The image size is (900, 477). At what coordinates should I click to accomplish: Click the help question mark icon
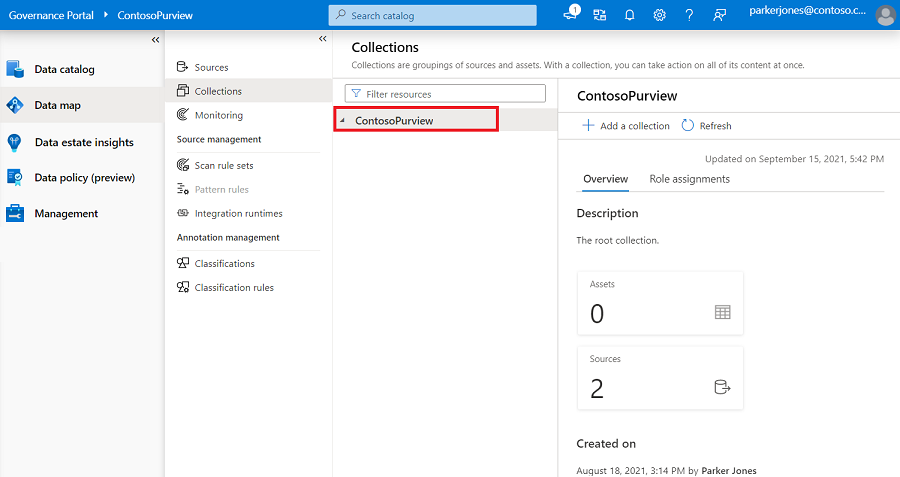689,15
